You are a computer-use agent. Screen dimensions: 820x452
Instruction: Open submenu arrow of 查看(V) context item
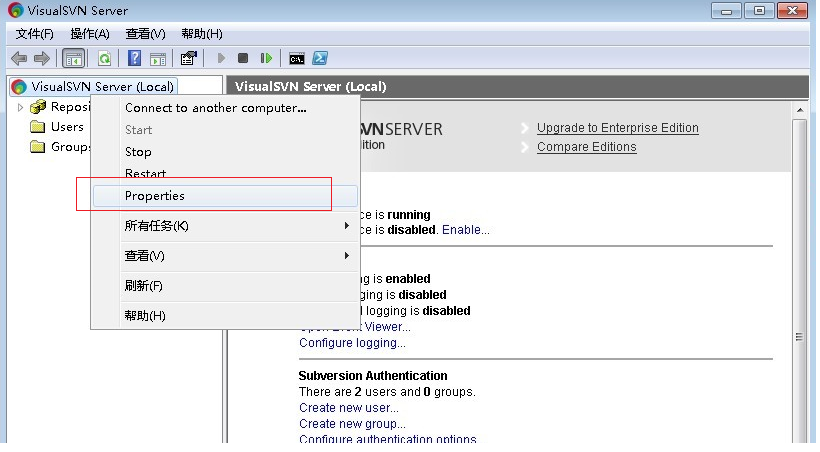[346, 255]
